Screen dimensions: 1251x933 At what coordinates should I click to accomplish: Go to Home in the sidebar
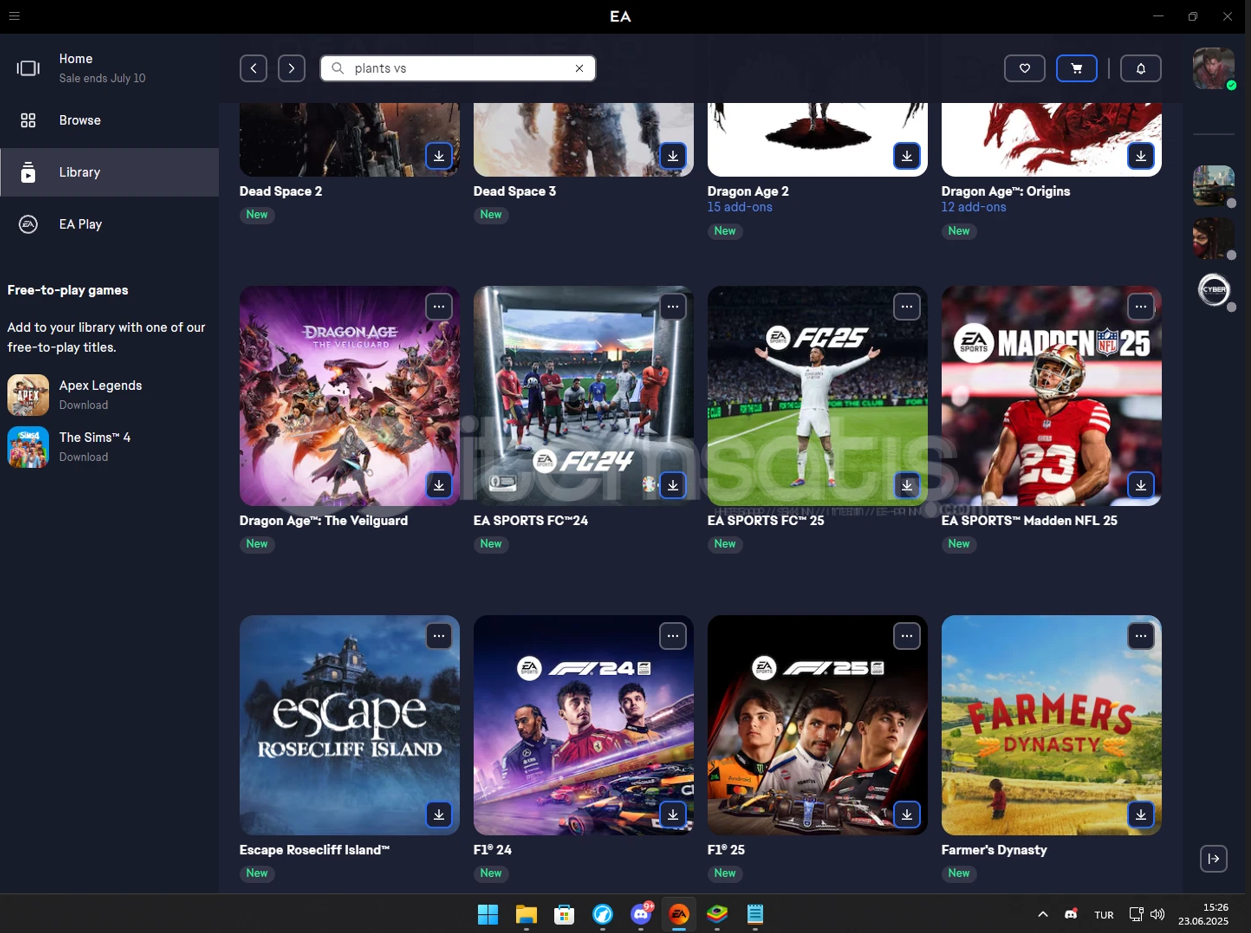coord(109,68)
